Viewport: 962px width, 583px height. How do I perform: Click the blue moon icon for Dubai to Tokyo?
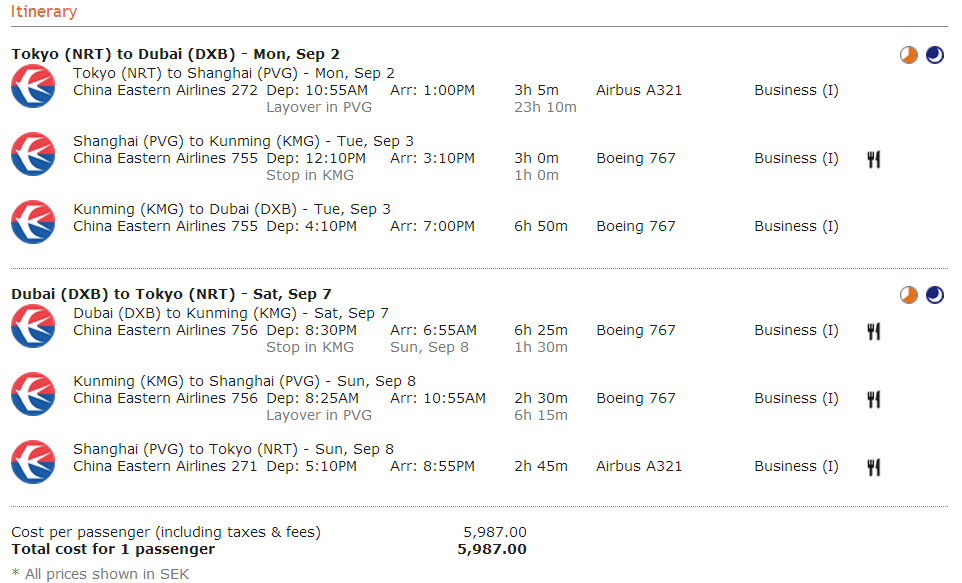click(934, 295)
